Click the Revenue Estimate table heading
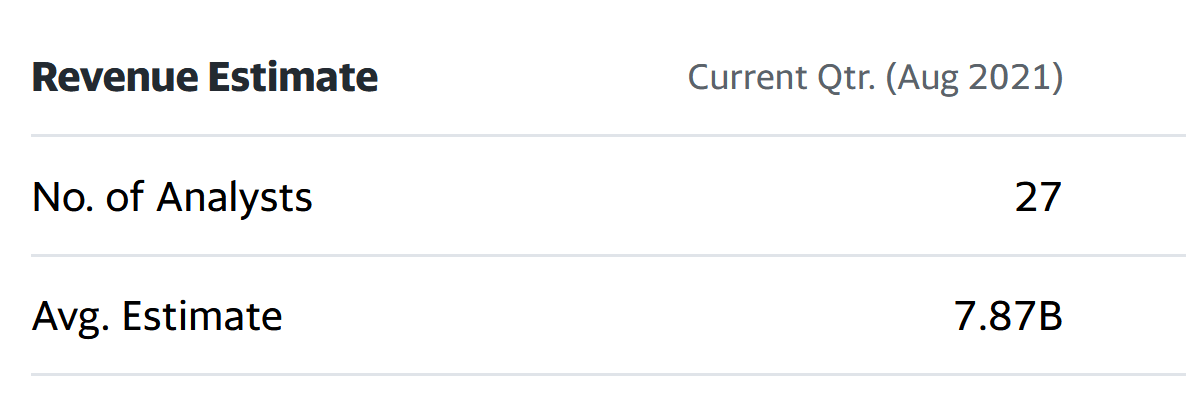This screenshot has width=1186, height=413. pos(205,78)
